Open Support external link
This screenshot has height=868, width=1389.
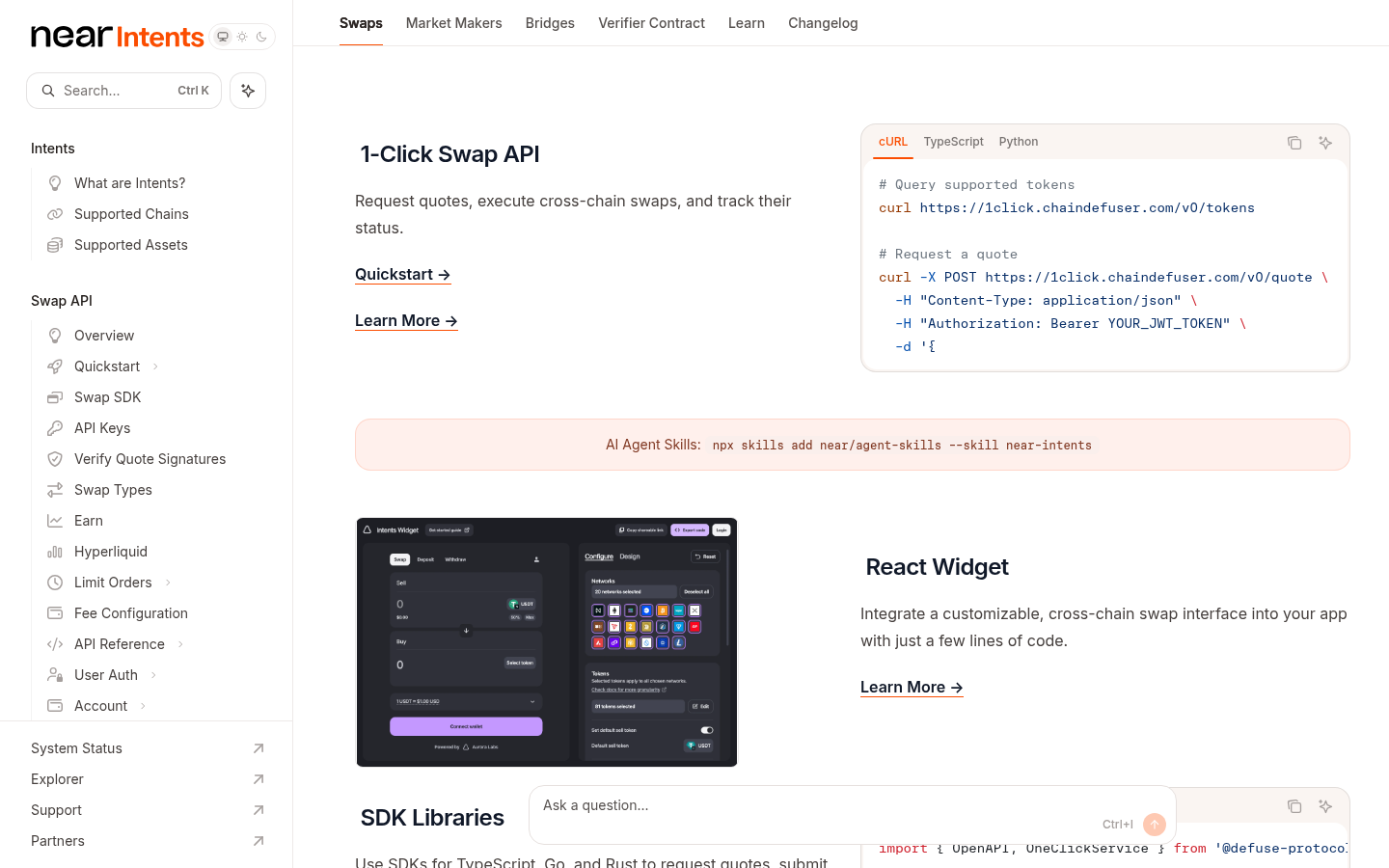(147, 810)
